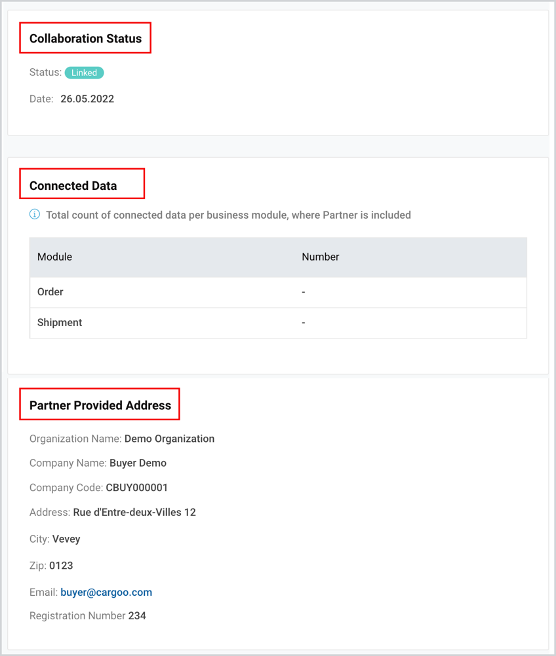The height and width of the screenshot is (656, 556).
Task: Click the company code CBUY000001
Action: click(x=137, y=488)
